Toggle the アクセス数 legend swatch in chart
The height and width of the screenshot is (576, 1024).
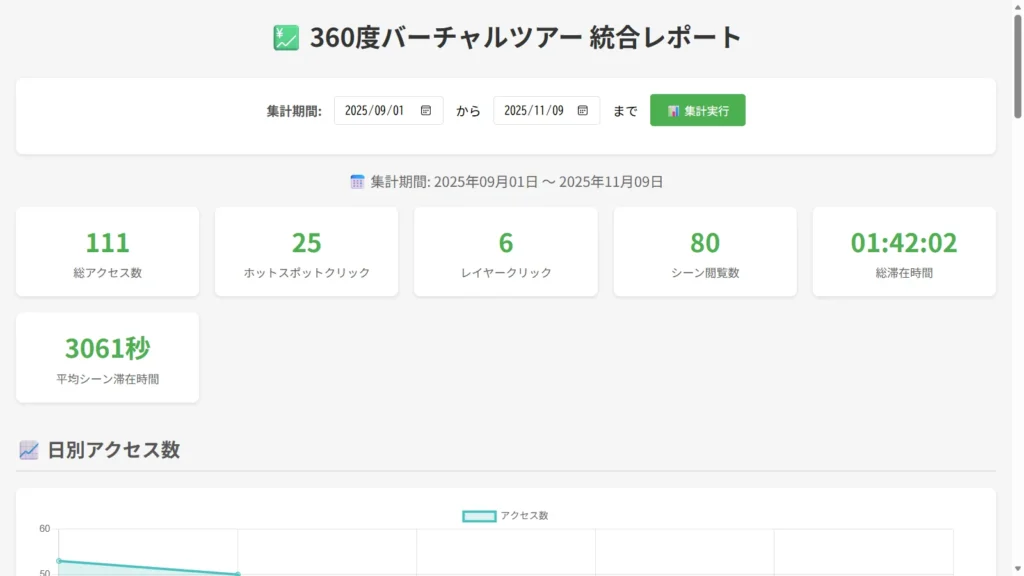tap(479, 516)
